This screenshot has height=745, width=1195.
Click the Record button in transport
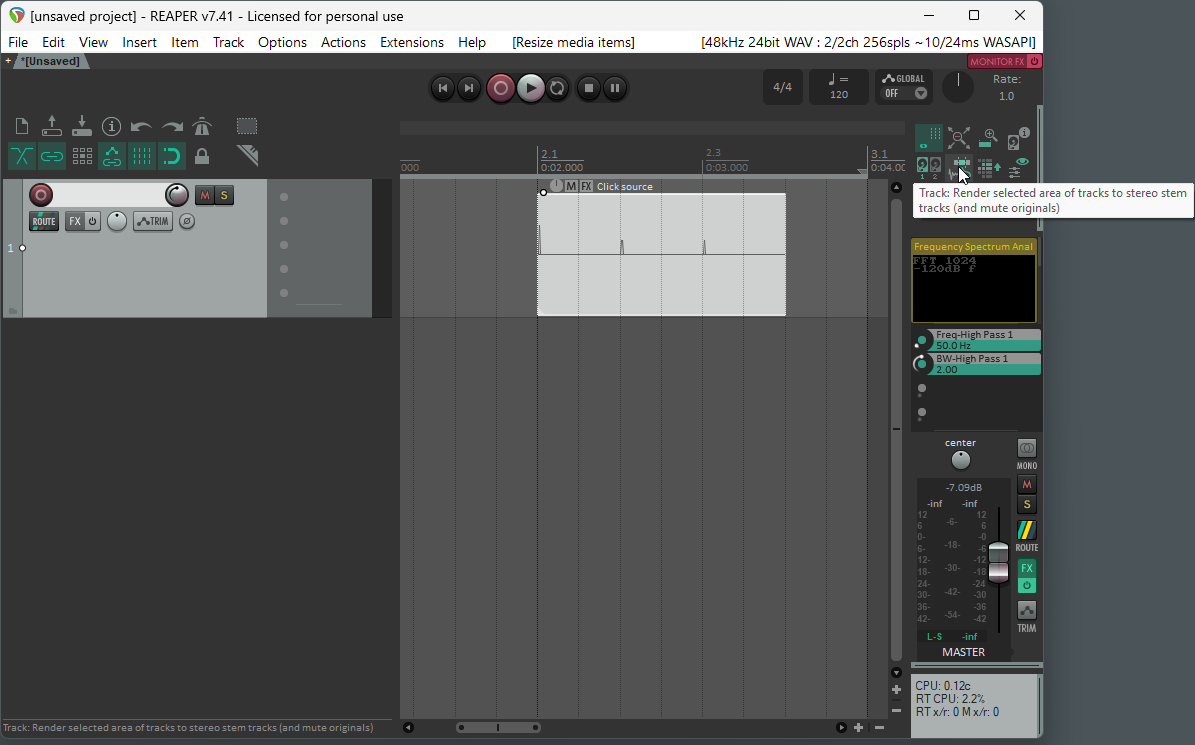501,88
